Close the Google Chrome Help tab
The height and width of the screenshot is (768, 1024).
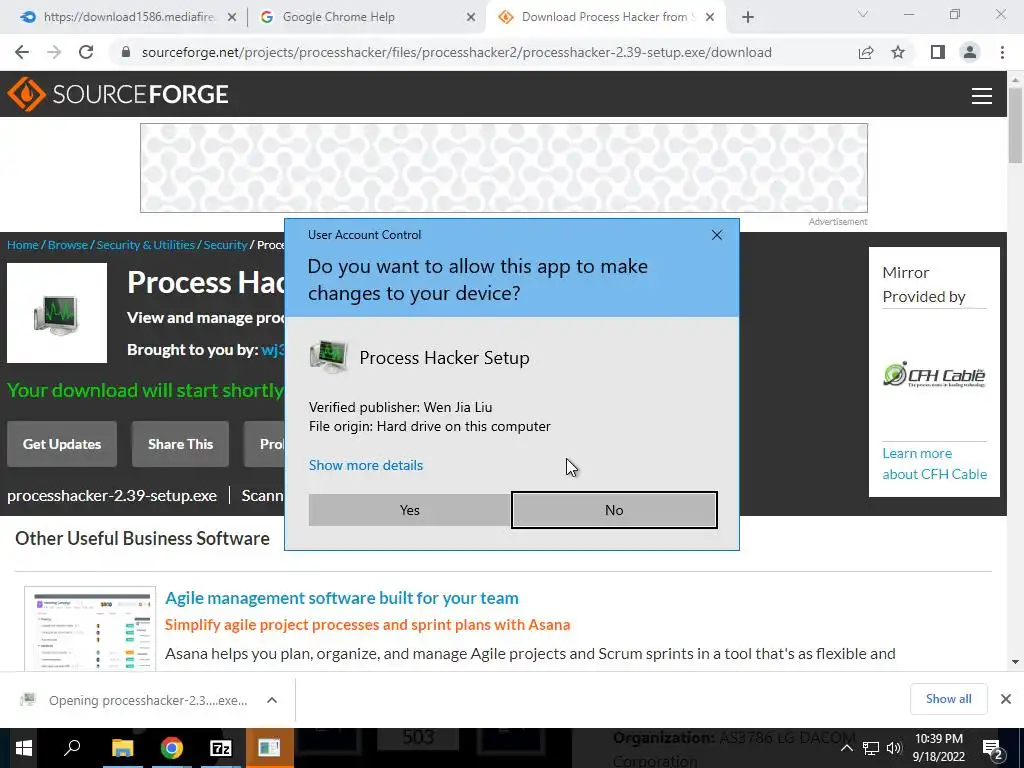(471, 18)
